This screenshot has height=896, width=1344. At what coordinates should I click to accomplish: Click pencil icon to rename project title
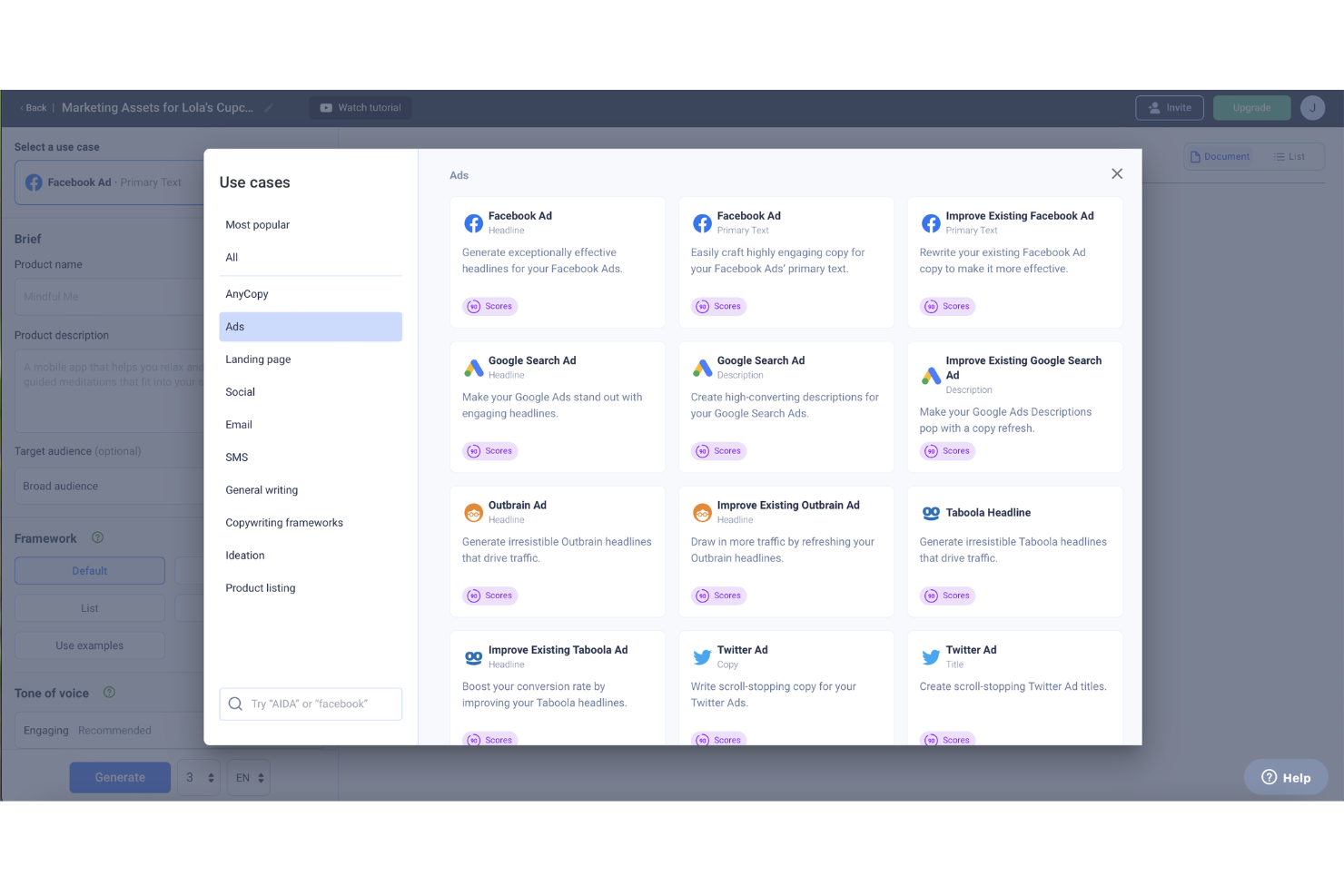pyautogui.click(x=269, y=108)
